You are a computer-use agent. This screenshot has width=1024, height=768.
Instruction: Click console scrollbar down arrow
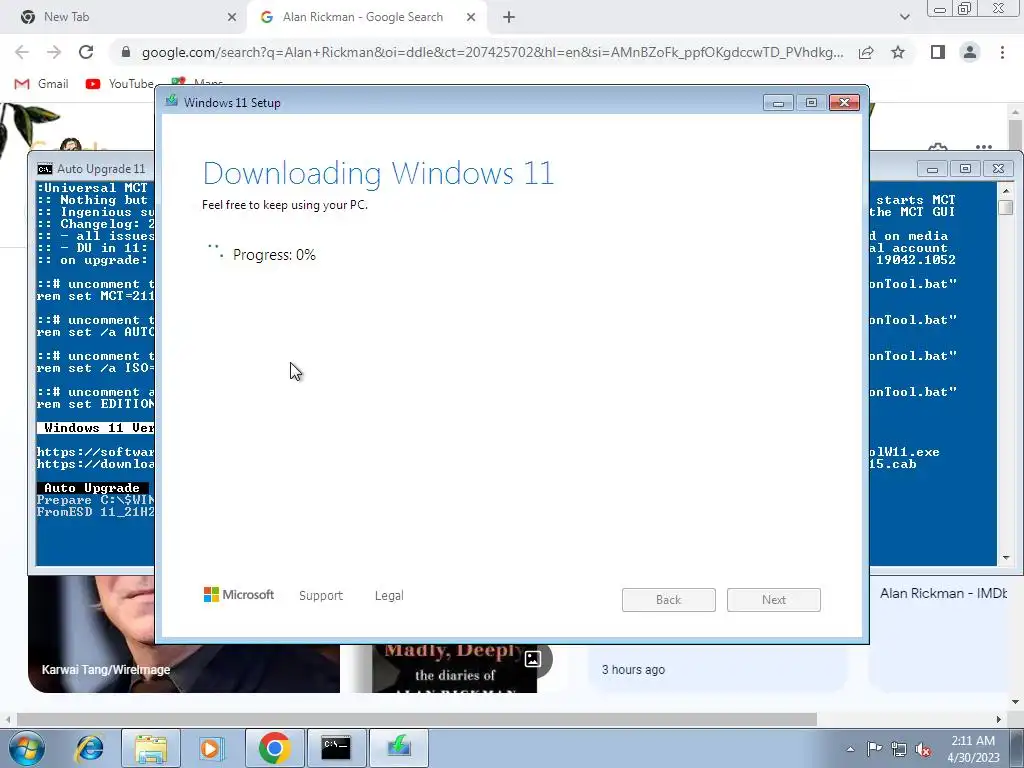coord(1006,558)
